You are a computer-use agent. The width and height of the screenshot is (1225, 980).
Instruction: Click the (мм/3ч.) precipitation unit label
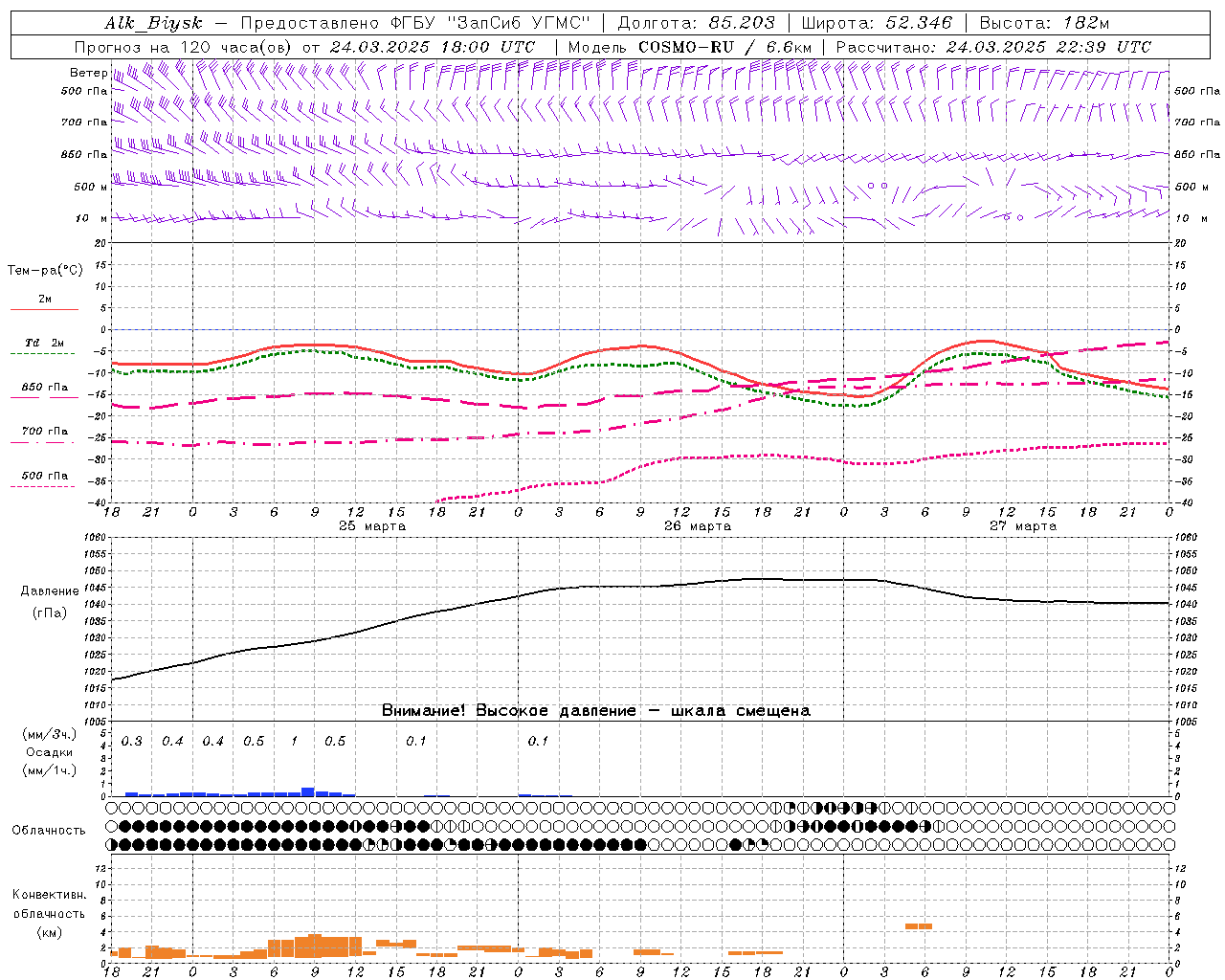pos(49,734)
